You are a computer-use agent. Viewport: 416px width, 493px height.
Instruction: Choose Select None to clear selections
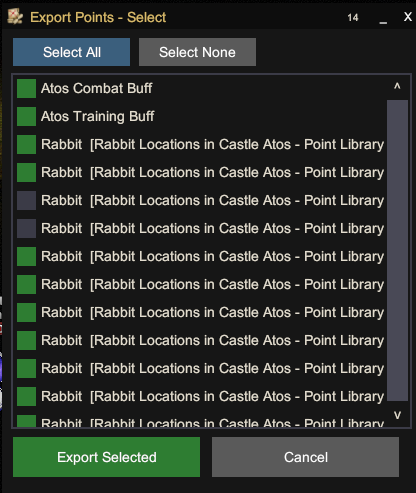[x=197, y=52]
